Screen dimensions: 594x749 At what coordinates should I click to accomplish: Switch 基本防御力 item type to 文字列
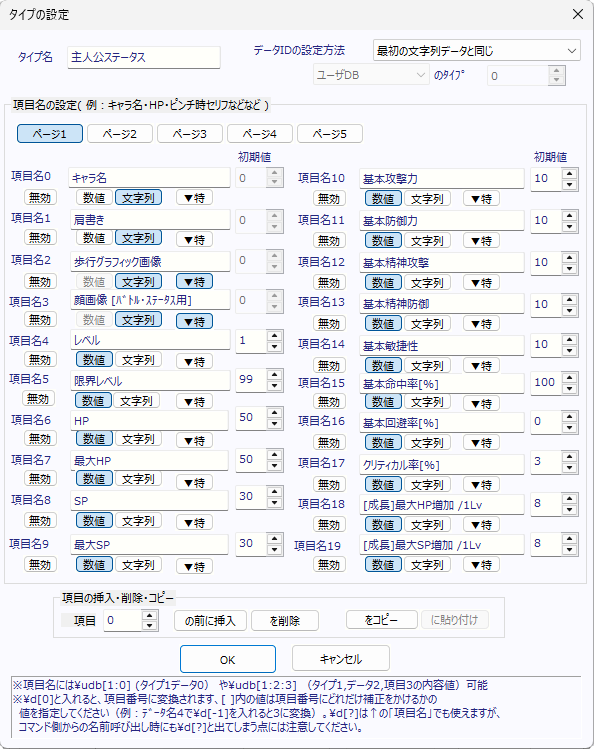click(x=427, y=241)
